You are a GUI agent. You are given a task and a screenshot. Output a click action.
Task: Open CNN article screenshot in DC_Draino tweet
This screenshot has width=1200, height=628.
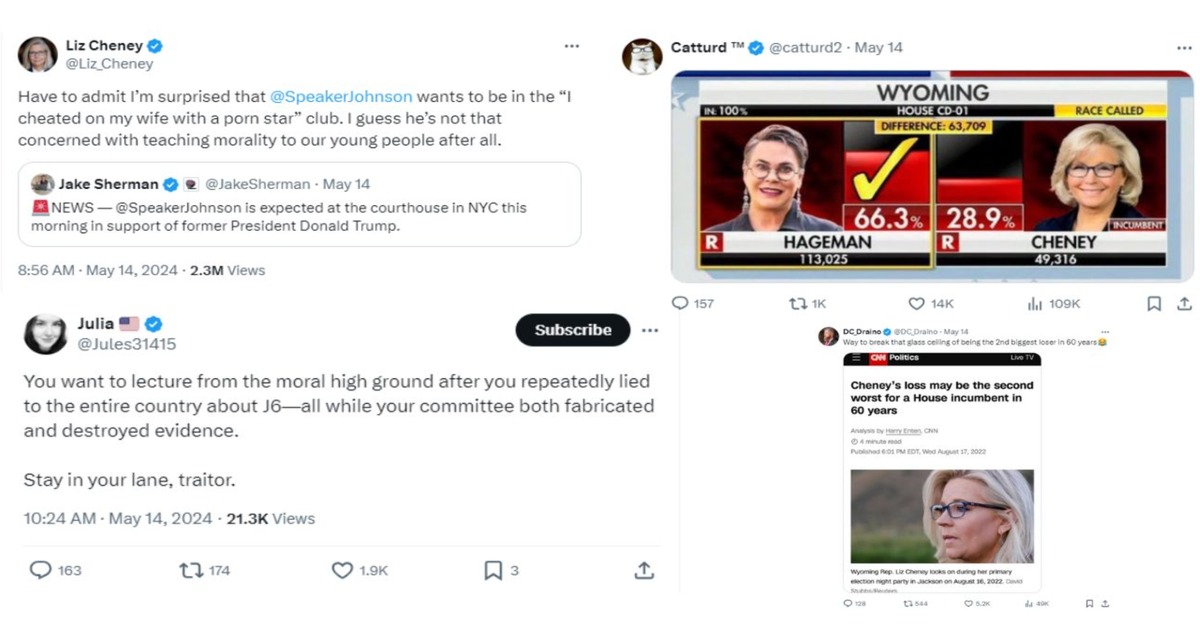tap(941, 472)
